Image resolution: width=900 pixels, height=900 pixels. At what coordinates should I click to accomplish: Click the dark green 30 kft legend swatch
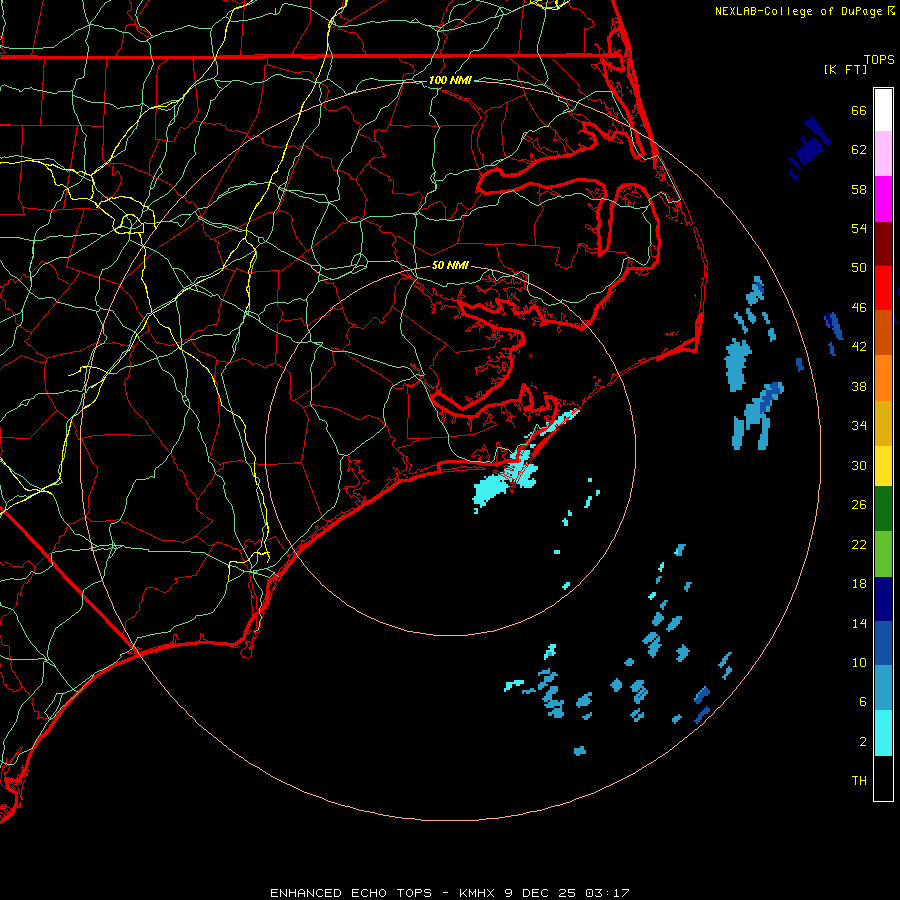pyautogui.click(x=883, y=509)
